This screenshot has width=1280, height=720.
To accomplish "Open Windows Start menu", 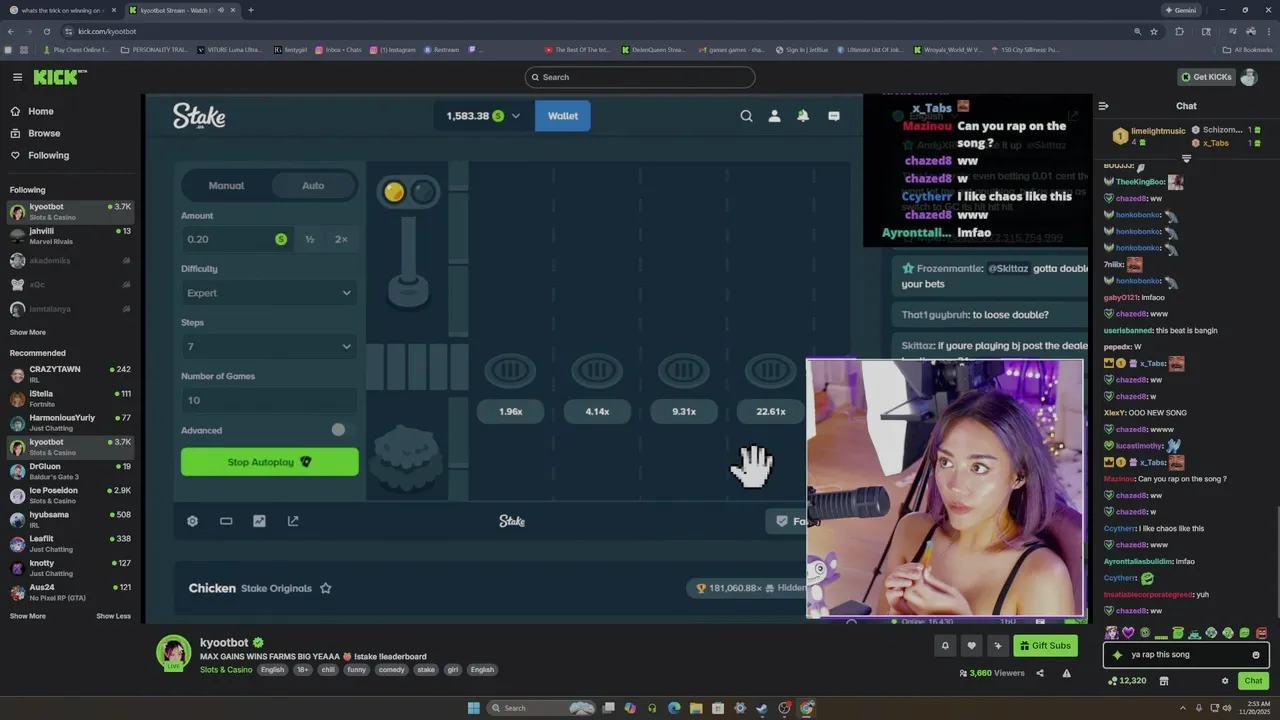I will (x=474, y=708).
